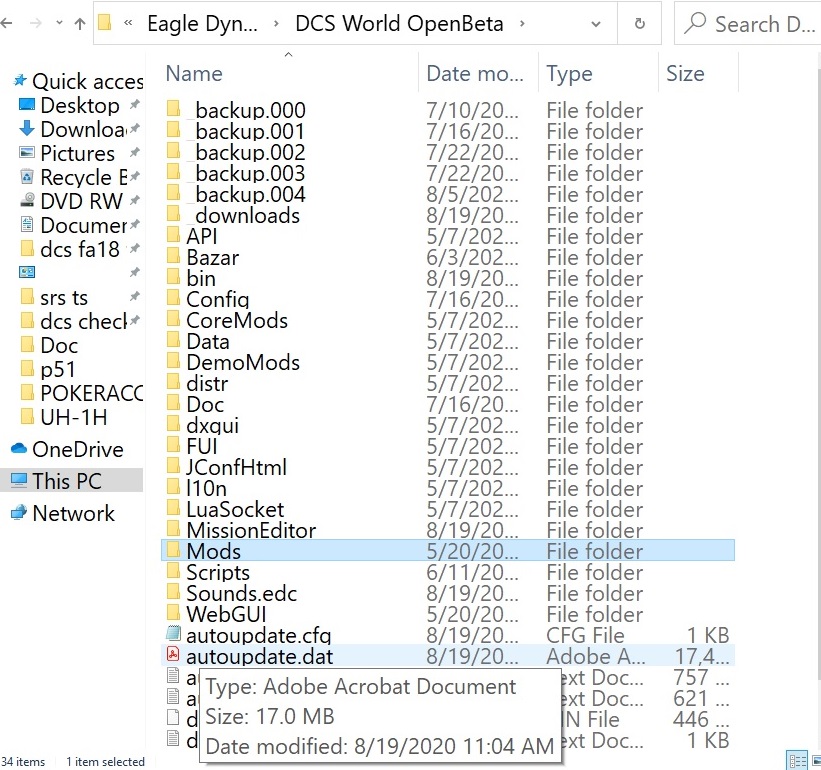Click the Bazar folder icon
This screenshot has width=821, height=770.
[174, 255]
